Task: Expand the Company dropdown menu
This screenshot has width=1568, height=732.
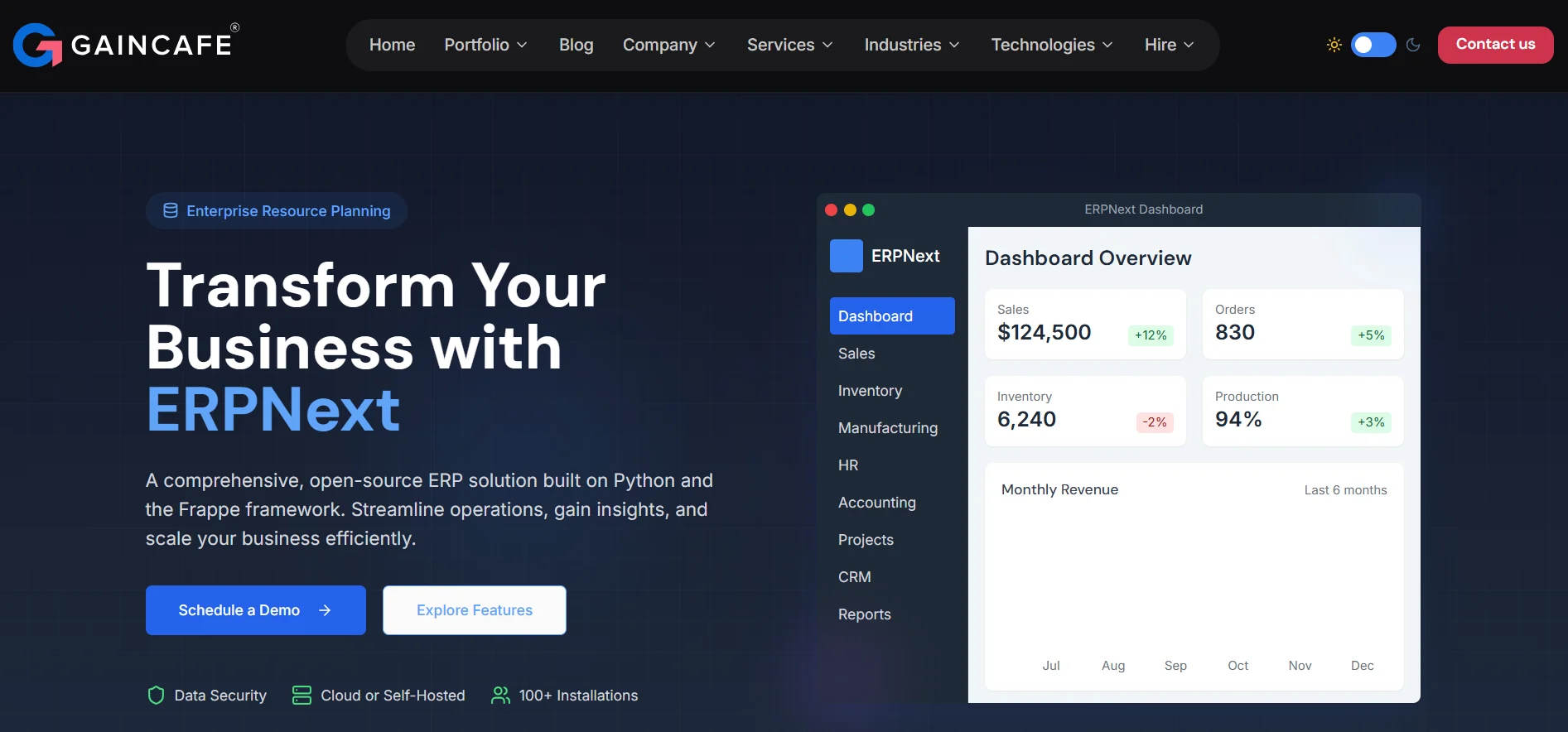Action: pyautogui.click(x=668, y=45)
